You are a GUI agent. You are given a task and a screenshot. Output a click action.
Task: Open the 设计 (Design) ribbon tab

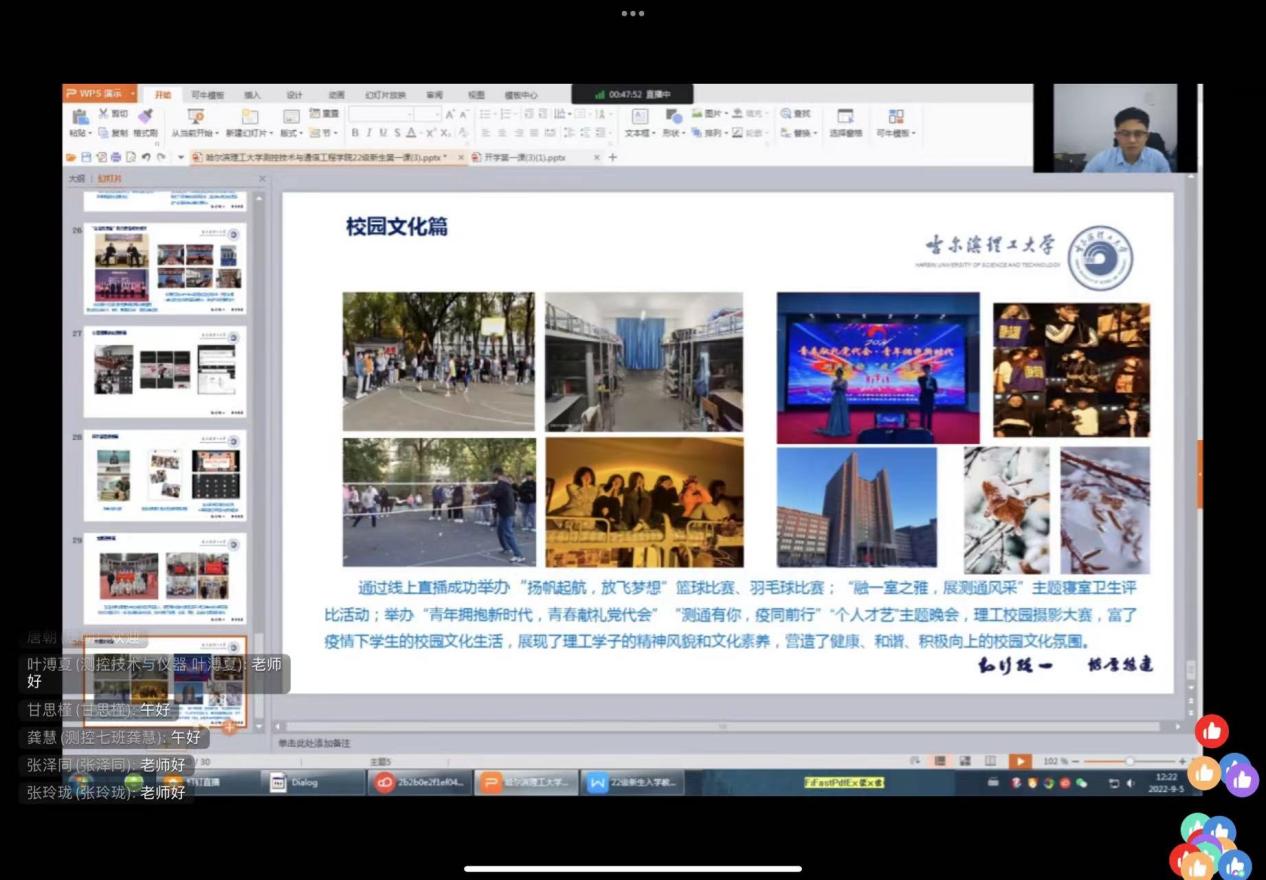tap(294, 95)
